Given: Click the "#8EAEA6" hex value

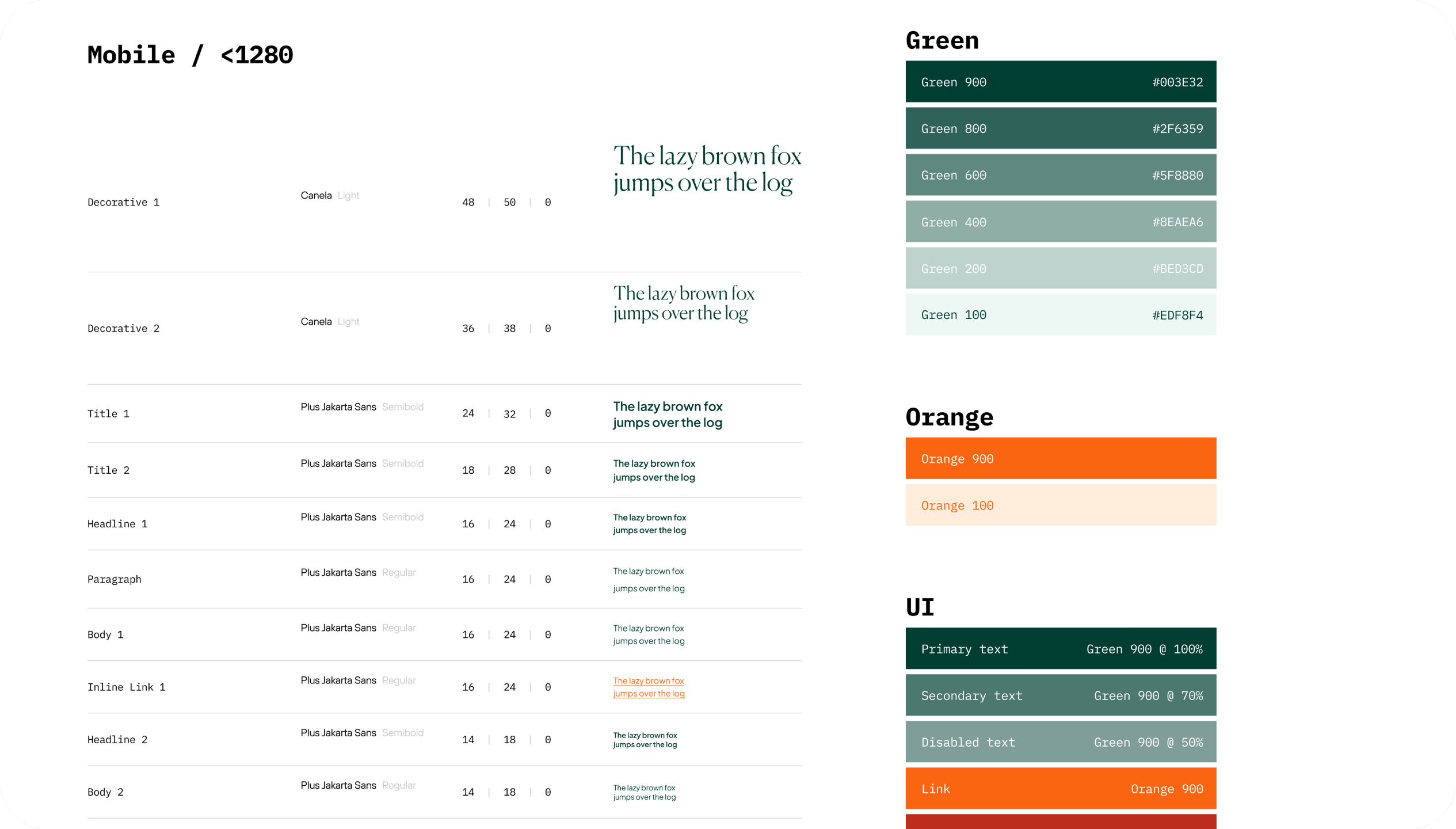Looking at the screenshot, I should pos(1177,222).
